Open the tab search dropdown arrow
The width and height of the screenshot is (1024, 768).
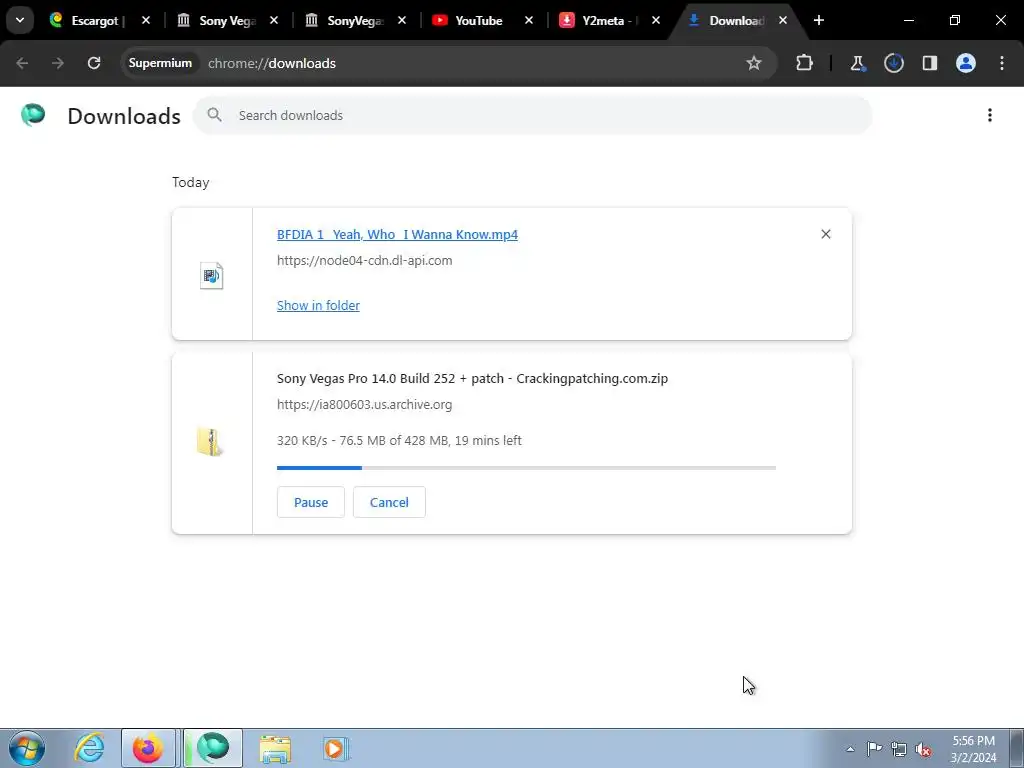tap(20, 20)
